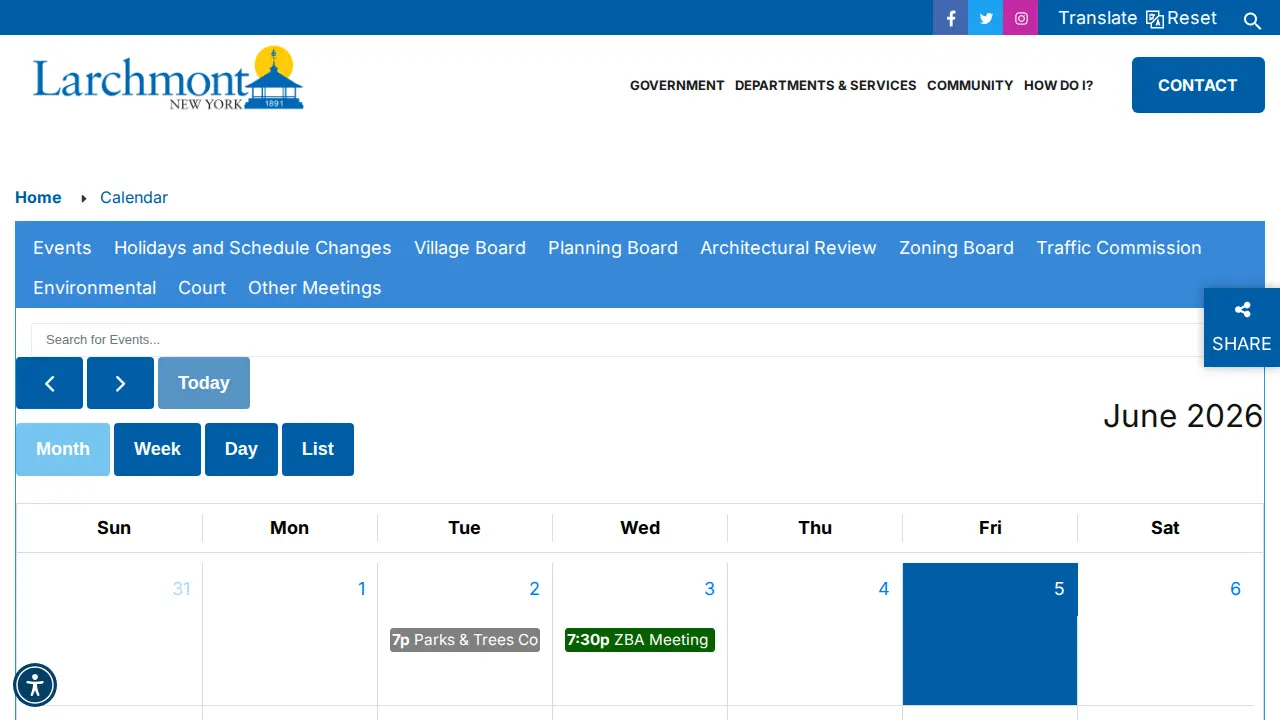1280x720 pixels.
Task: Open the 7:30p ZBA Meeting event
Action: [x=640, y=640]
